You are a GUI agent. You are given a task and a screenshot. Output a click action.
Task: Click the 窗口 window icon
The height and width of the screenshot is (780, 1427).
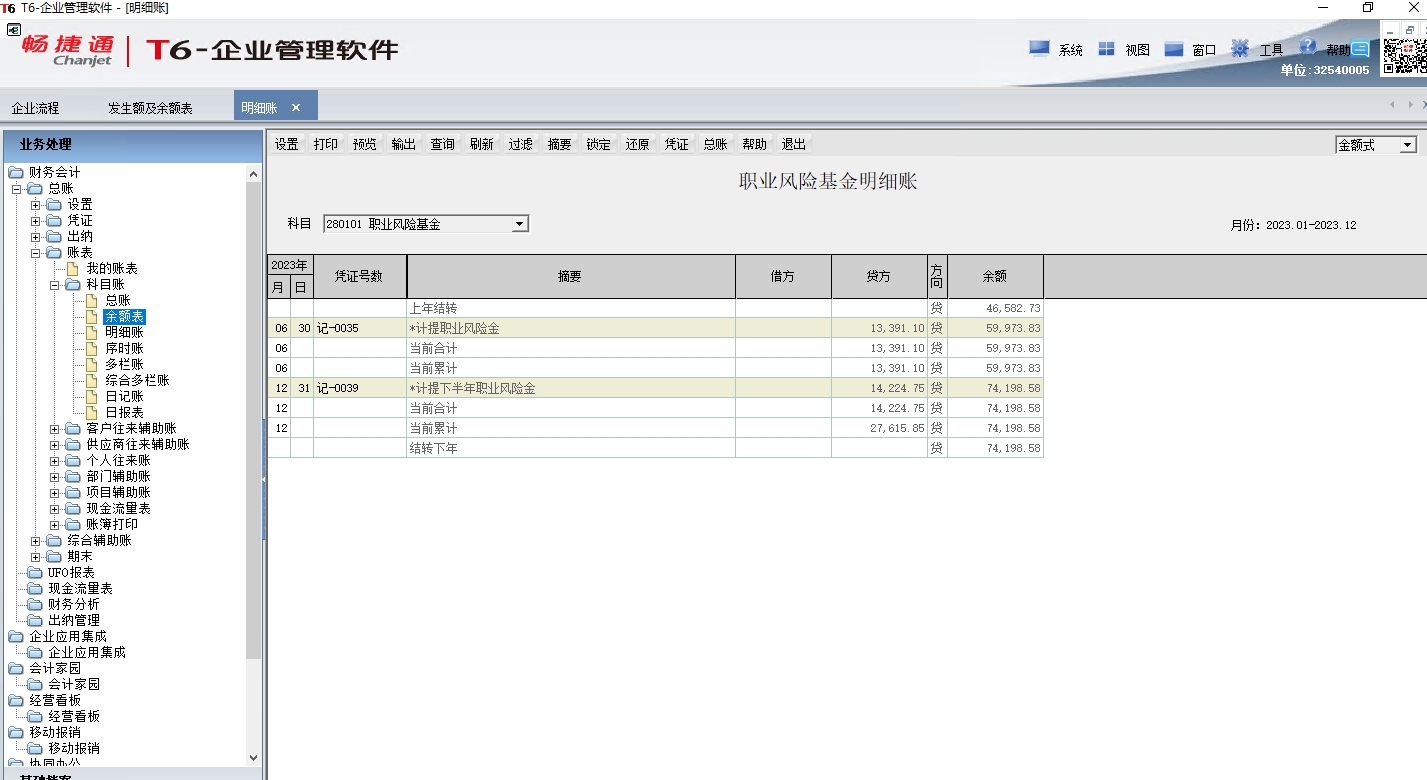(x=1173, y=48)
